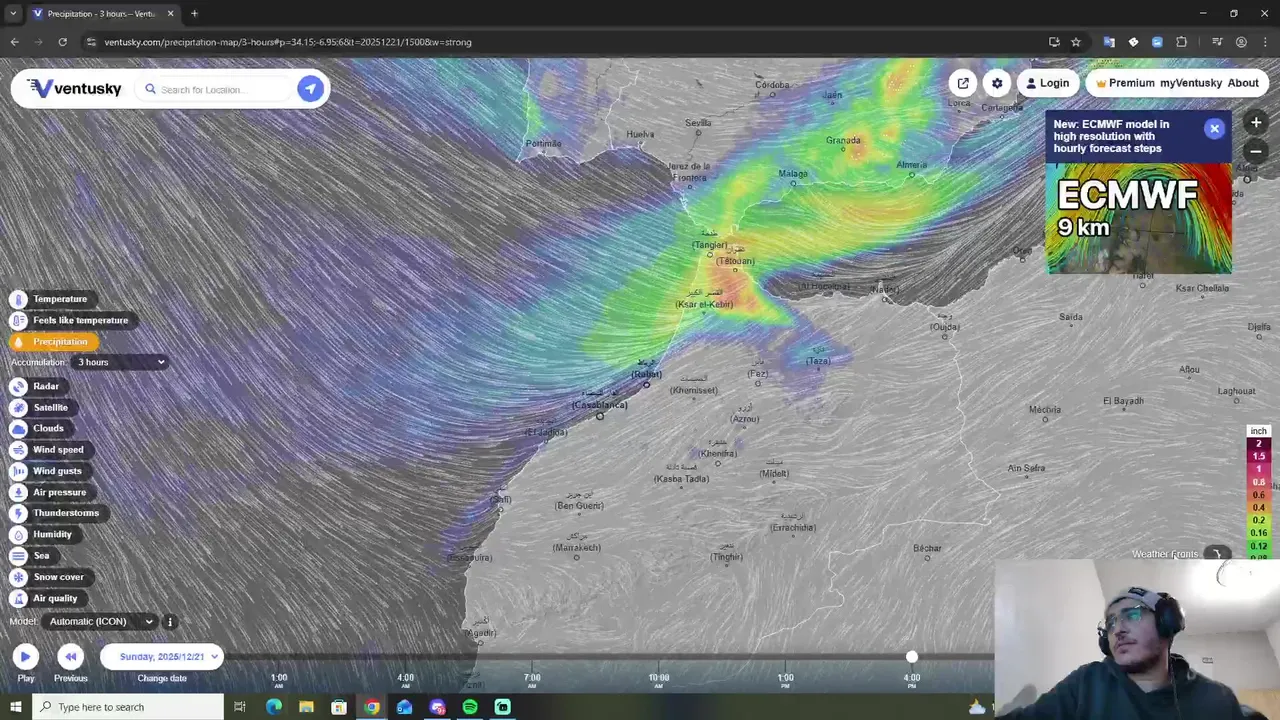
Task: Click the ECMWF 9 km promo thumbnail
Action: click(x=1139, y=218)
